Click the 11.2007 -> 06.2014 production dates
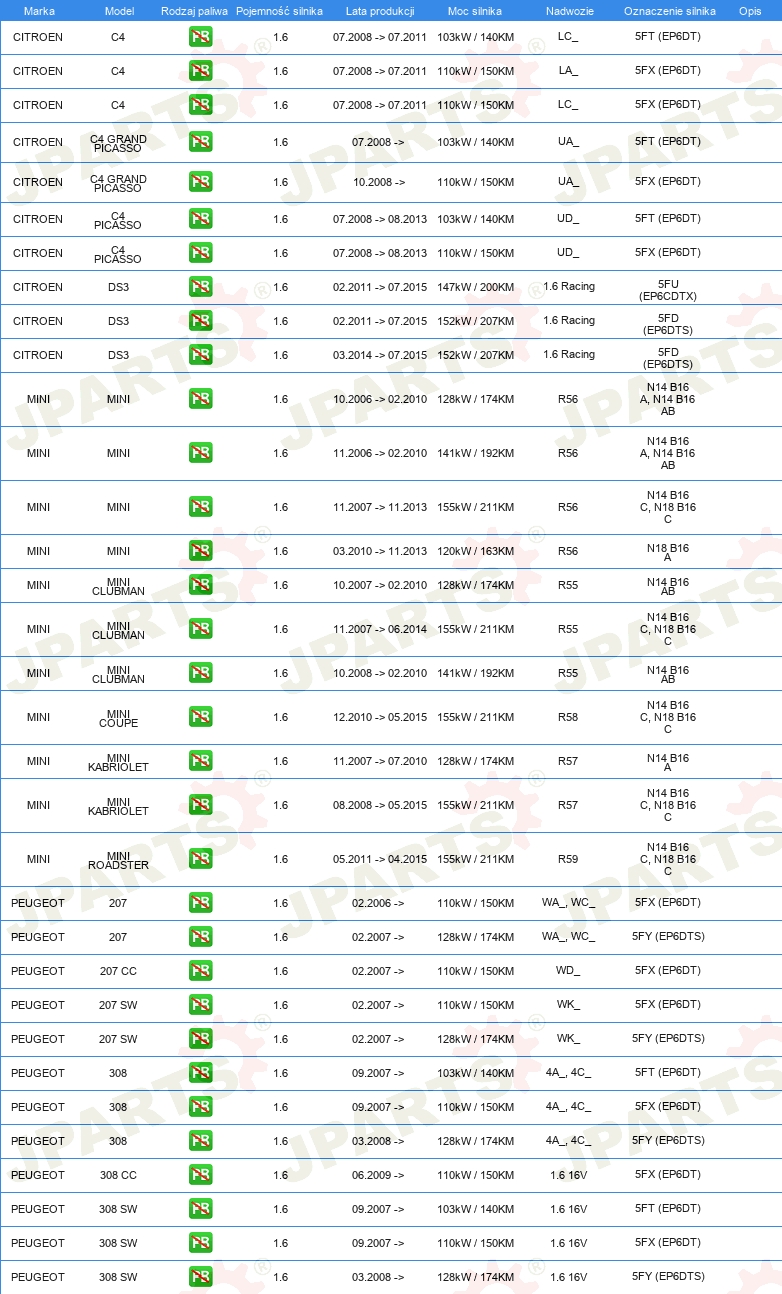This screenshot has width=782, height=1294. pos(380,629)
